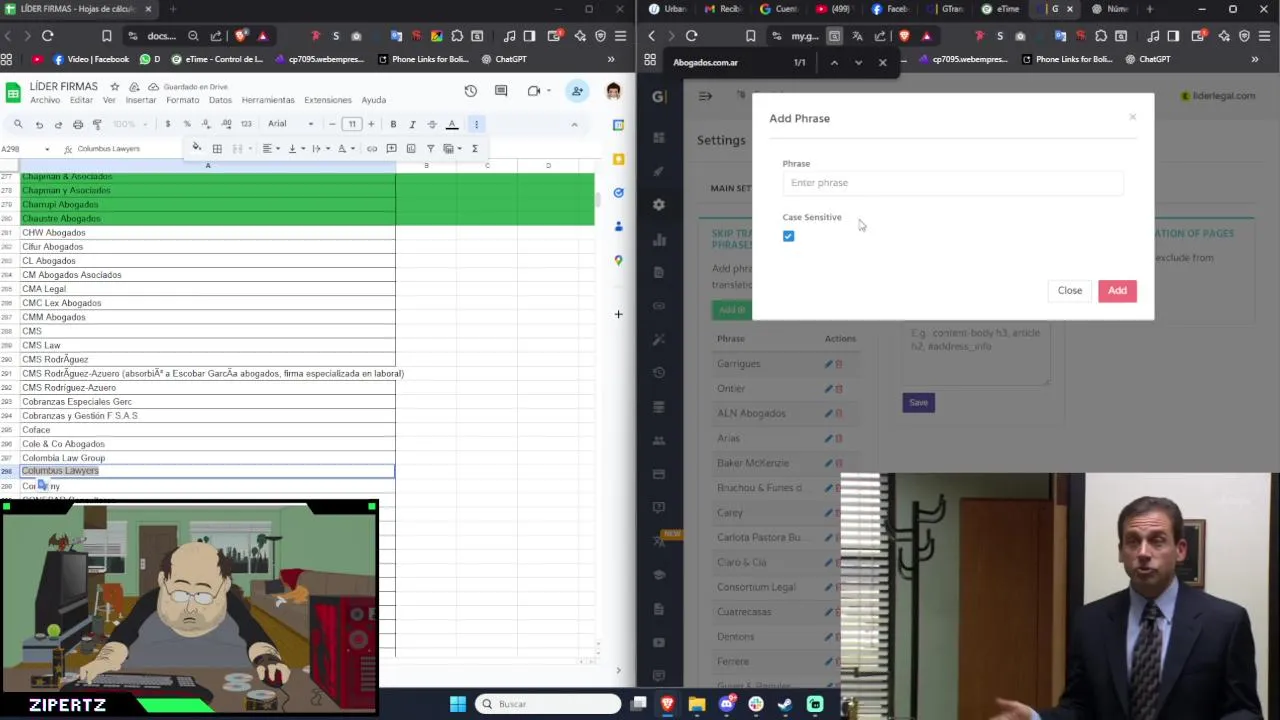Viewport: 1280px width, 720px height.
Task: Click the Windows Start button
Action: coord(458,704)
